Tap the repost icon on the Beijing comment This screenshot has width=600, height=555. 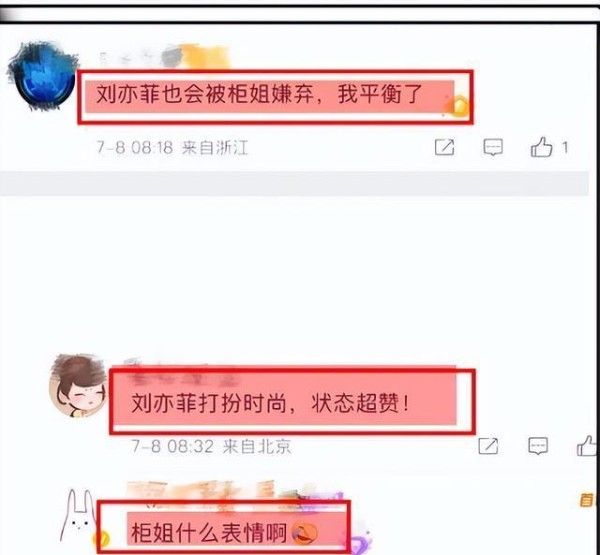pos(488,446)
